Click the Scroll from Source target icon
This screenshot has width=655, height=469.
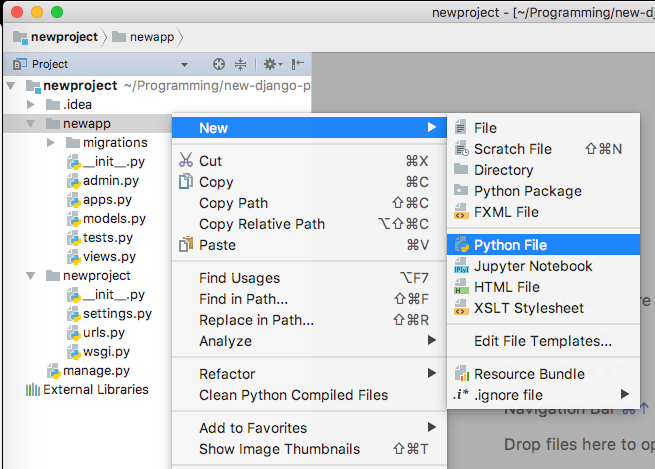pos(219,64)
